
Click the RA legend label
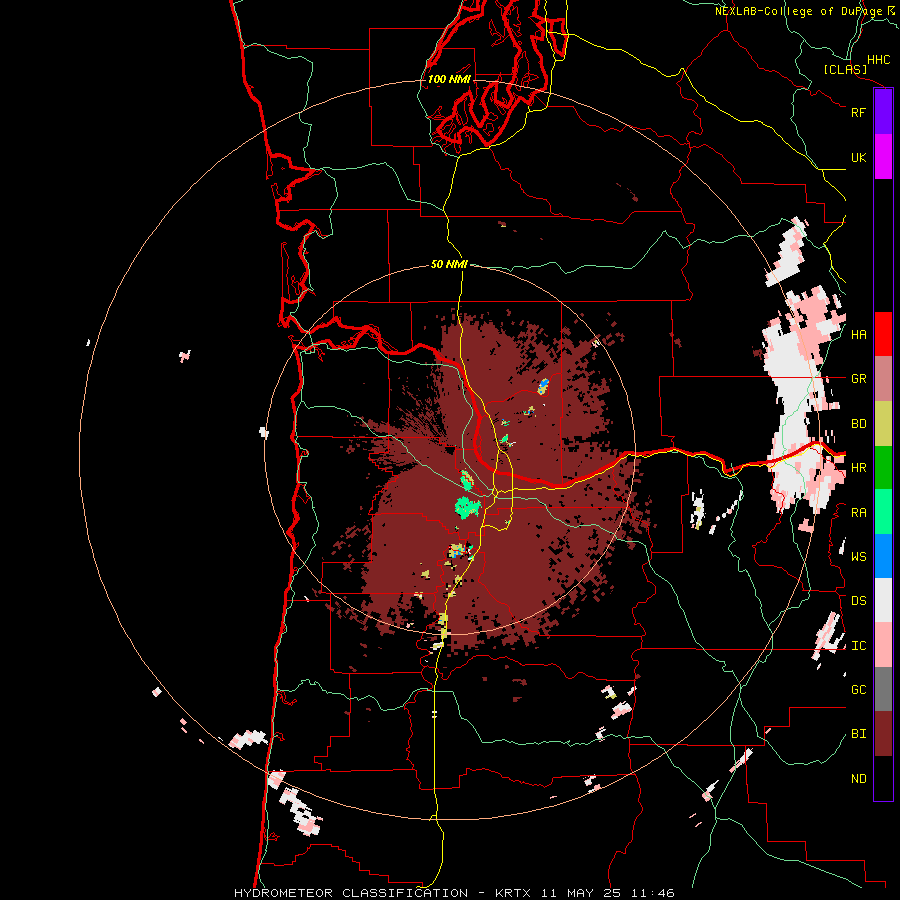click(858, 513)
